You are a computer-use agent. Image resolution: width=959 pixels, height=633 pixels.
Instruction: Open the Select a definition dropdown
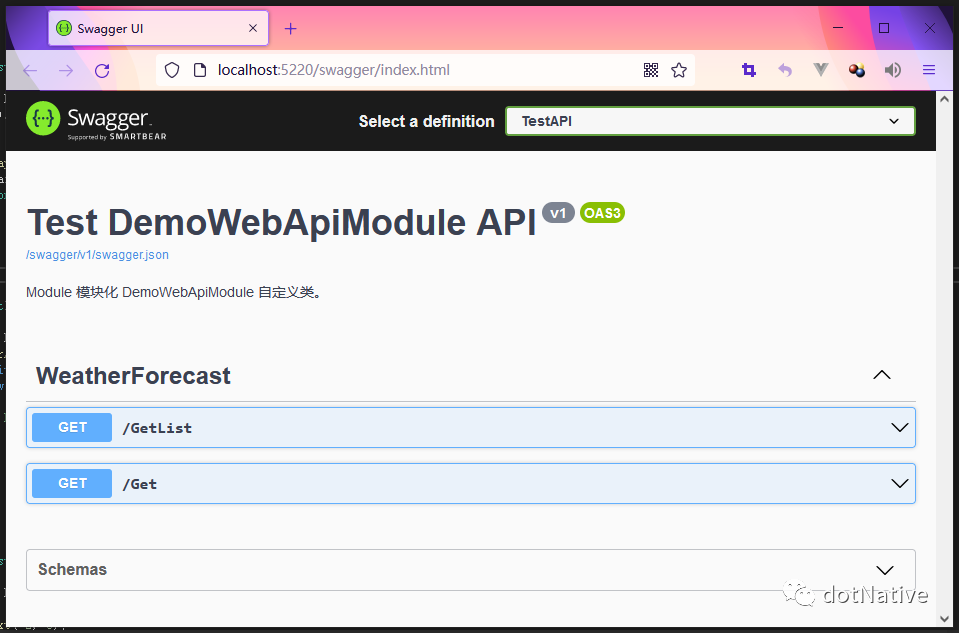(710, 121)
